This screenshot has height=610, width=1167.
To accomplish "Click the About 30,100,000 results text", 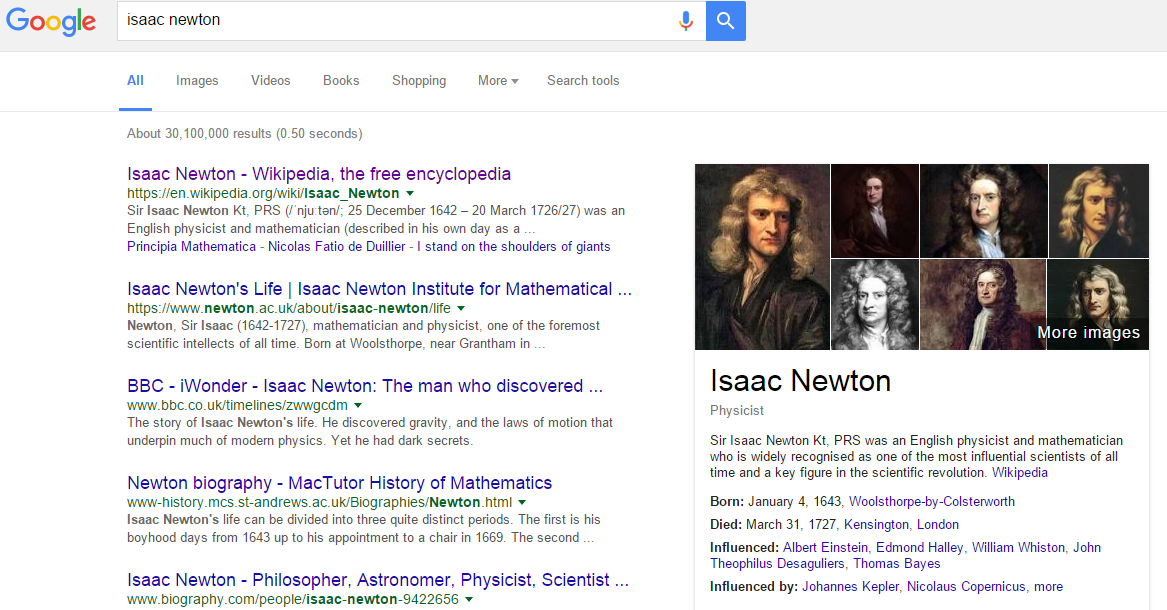I will pos(245,133).
